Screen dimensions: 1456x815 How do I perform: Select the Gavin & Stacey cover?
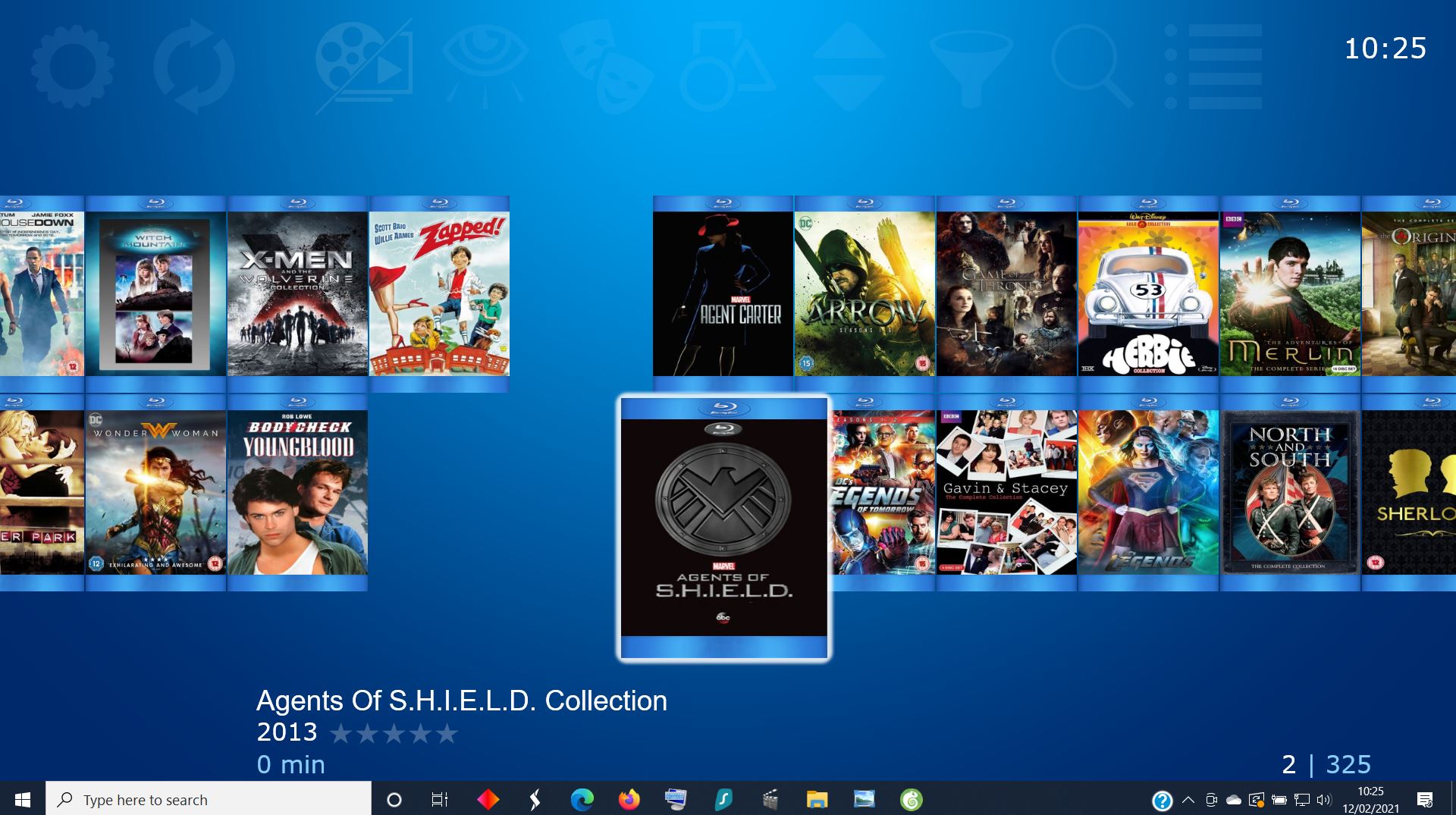point(1006,492)
